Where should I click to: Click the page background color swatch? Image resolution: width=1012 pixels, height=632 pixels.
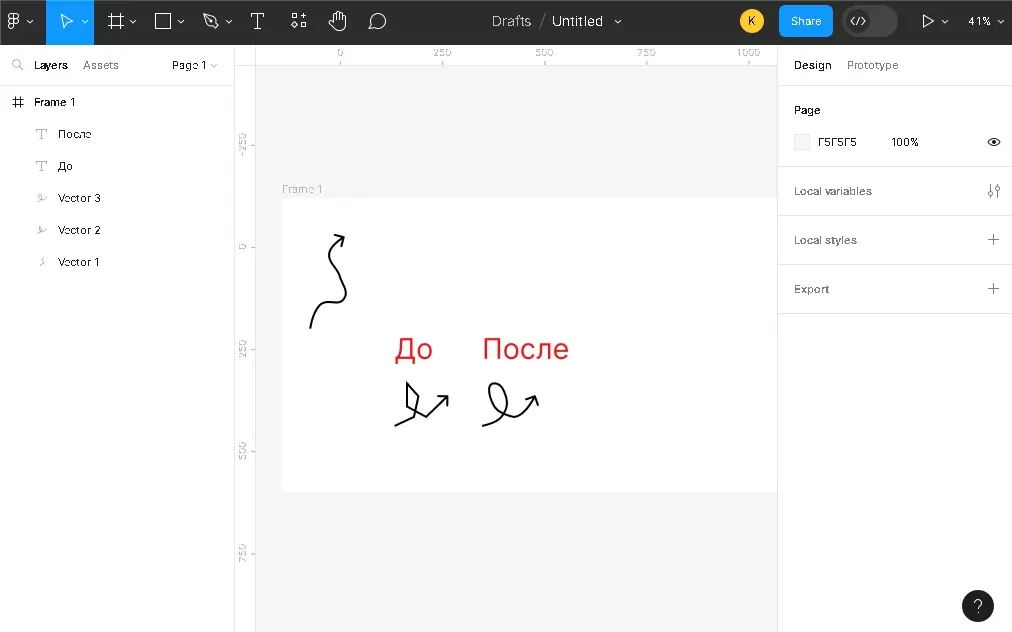pyautogui.click(x=802, y=142)
